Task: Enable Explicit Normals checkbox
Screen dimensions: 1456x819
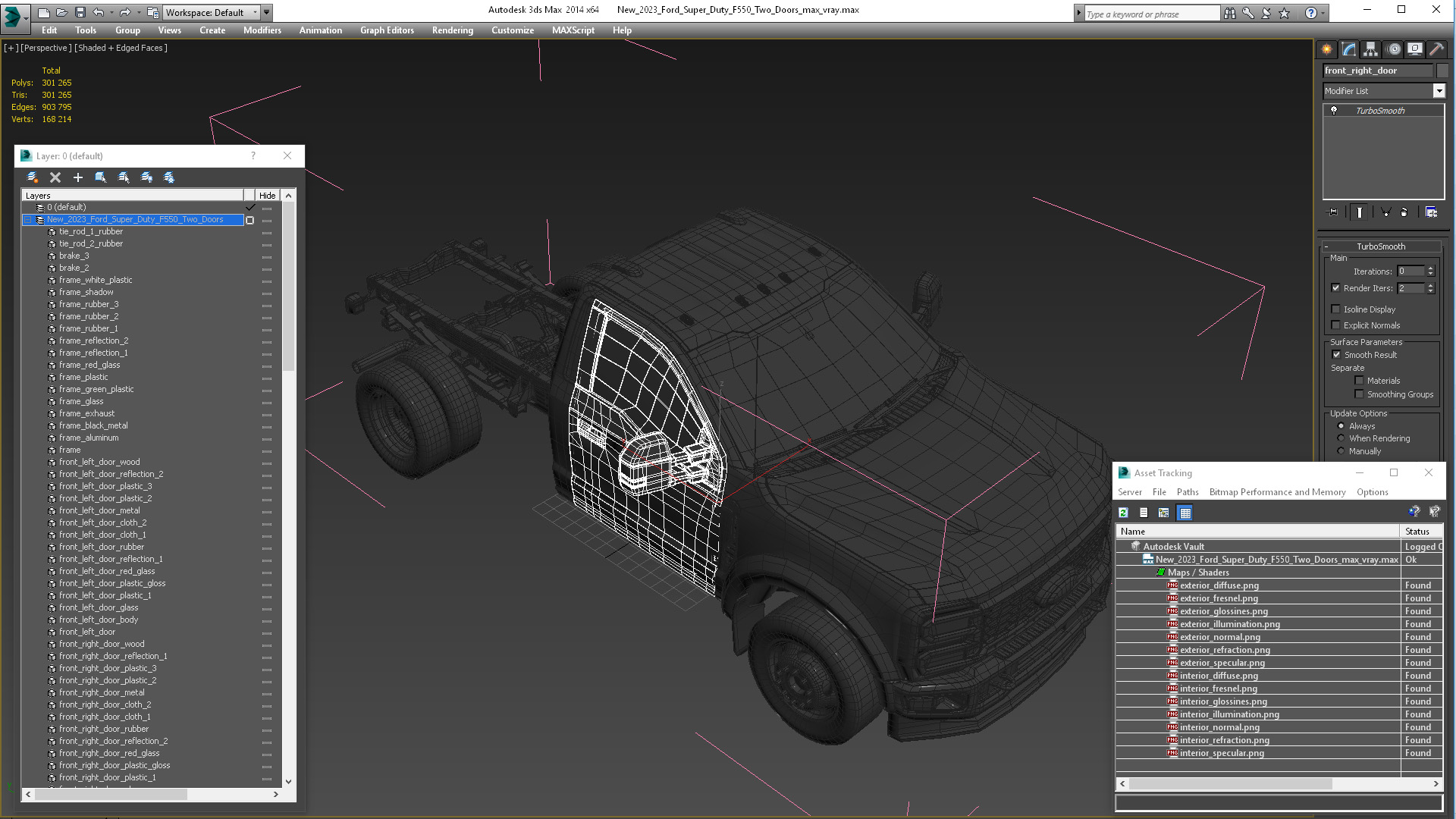Action: click(x=1336, y=325)
